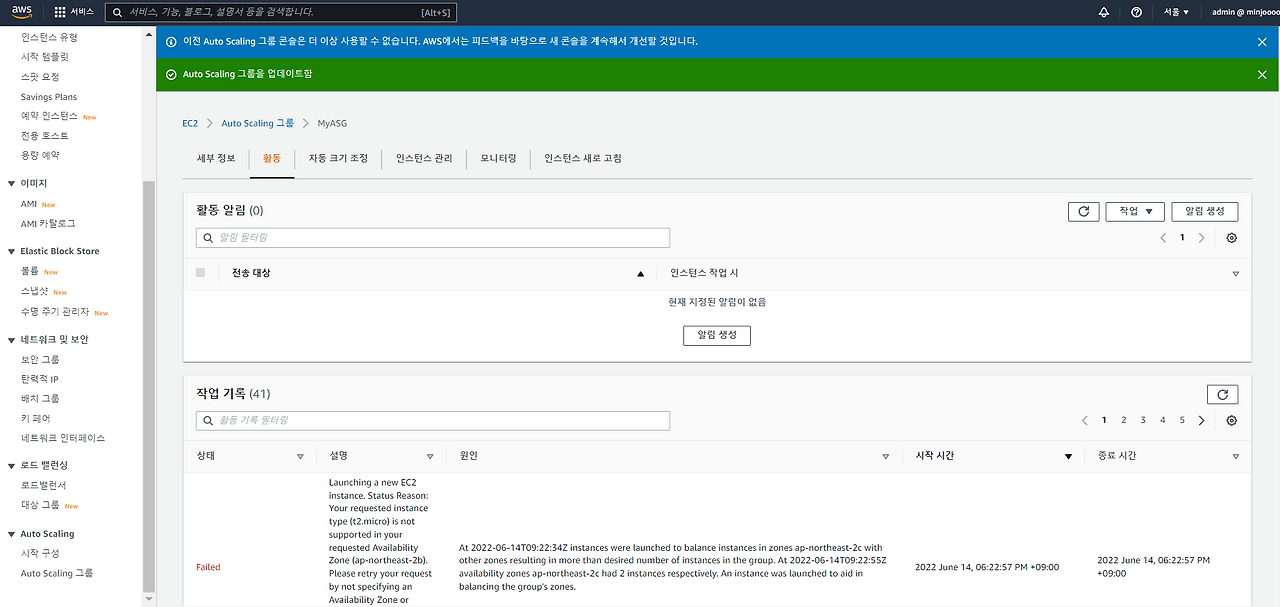Switch to the 세부 정보 tab
The image size is (1280, 607).
[x=216, y=158]
